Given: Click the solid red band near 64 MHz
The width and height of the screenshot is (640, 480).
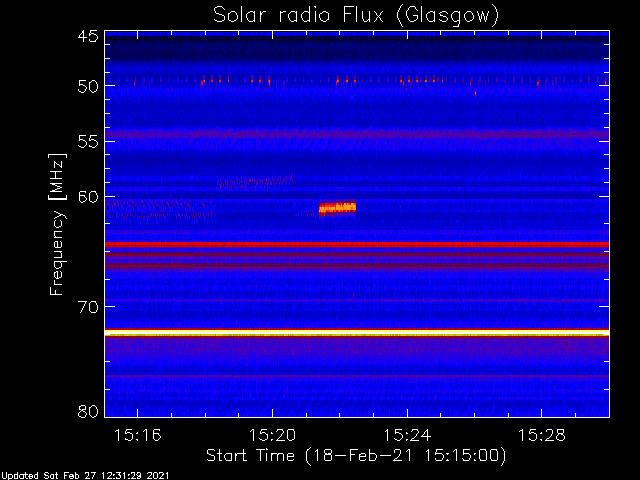Looking at the screenshot, I should pyautogui.click(x=357, y=244).
